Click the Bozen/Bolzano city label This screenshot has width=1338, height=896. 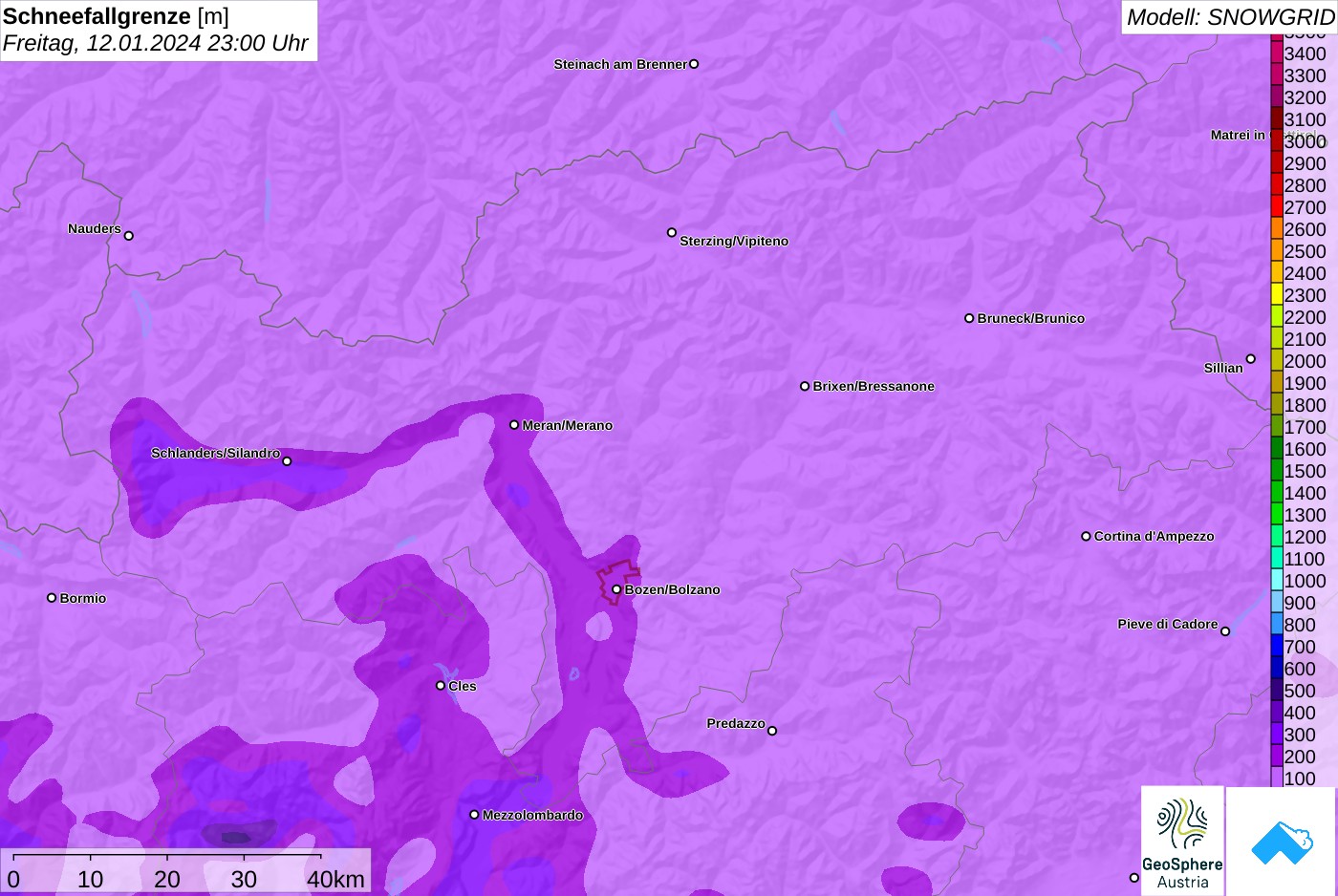673,589
